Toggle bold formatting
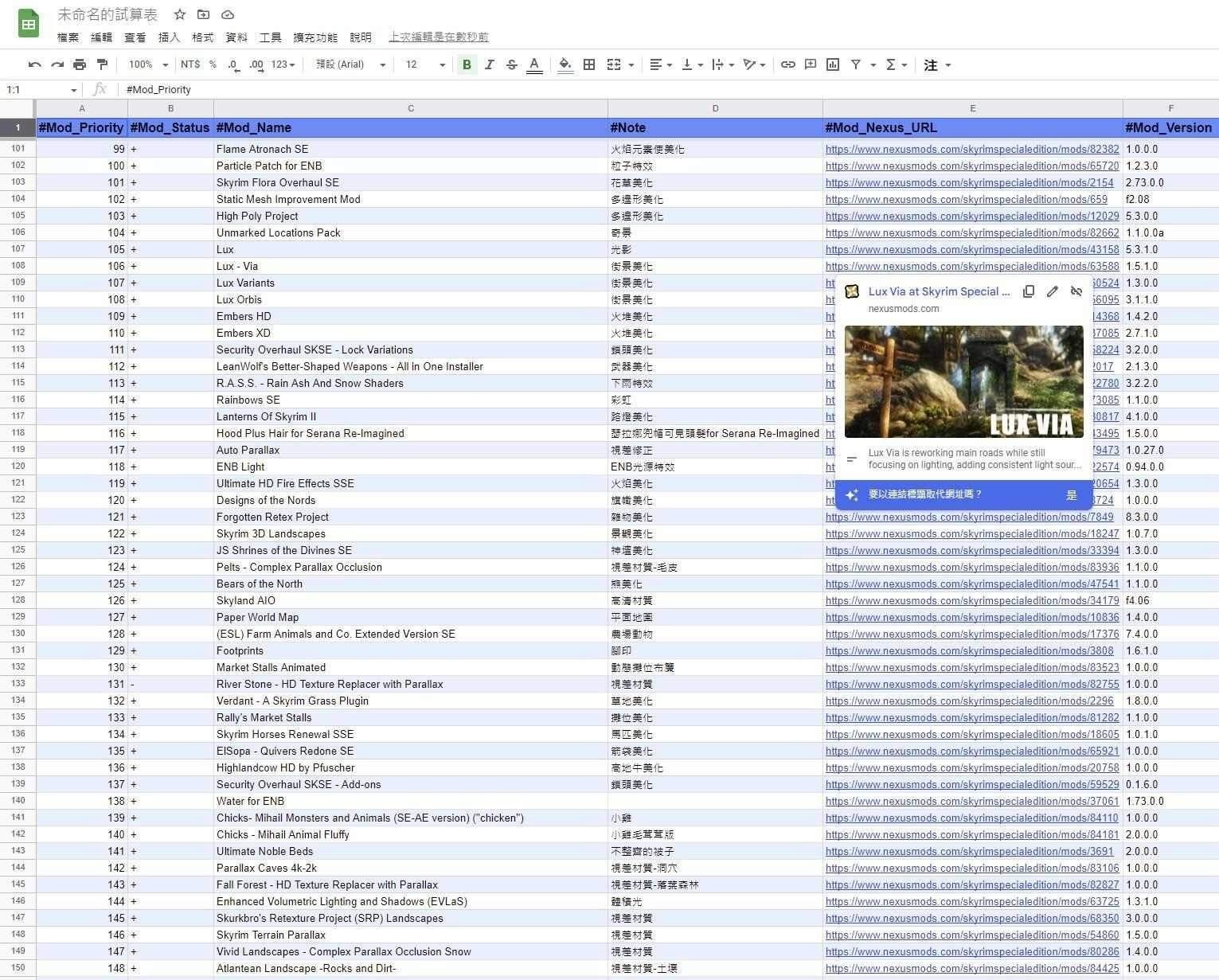Image resolution: width=1219 pixels, height=980 pixels. [x=467, y=64]
